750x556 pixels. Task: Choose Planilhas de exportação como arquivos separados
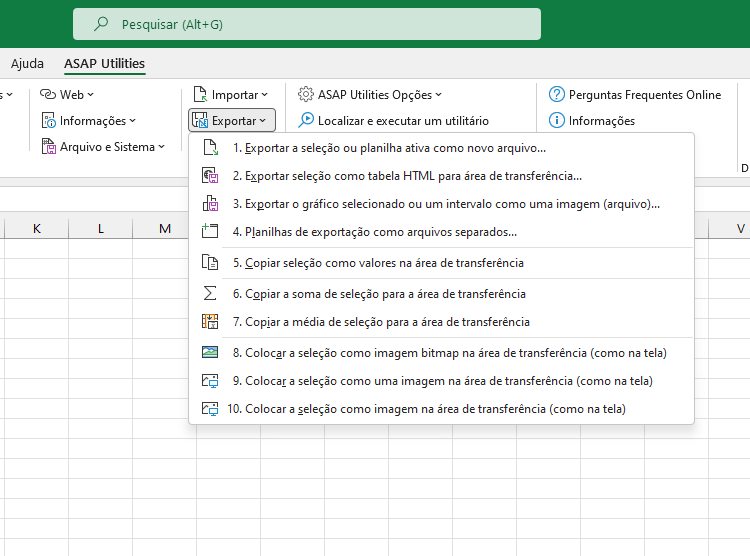point(441,232)
